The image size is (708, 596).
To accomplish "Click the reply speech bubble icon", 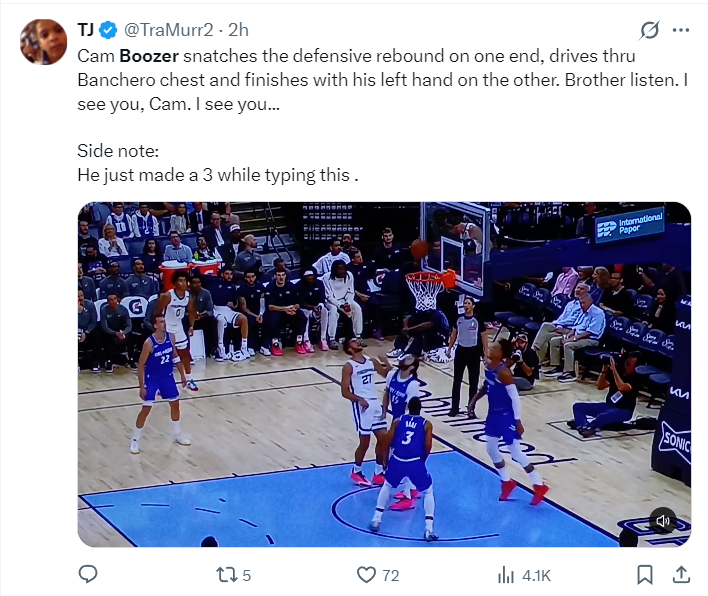I will (88, 575).
